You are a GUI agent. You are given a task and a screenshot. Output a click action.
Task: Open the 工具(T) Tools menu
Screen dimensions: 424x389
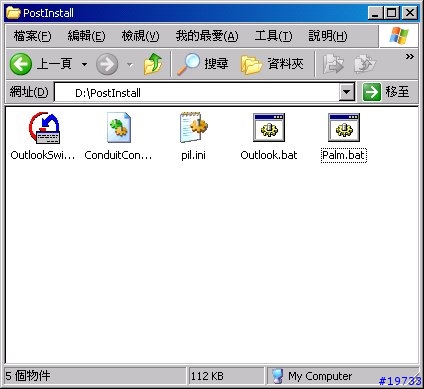273,36
